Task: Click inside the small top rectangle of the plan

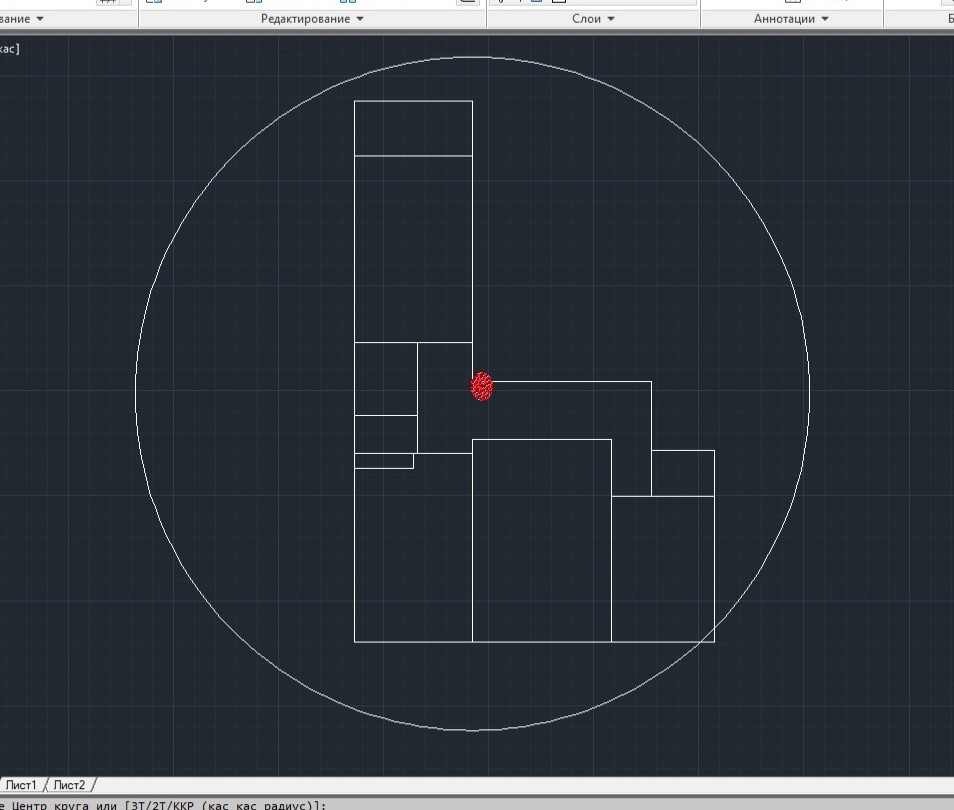Action: [x=413, y=128]
